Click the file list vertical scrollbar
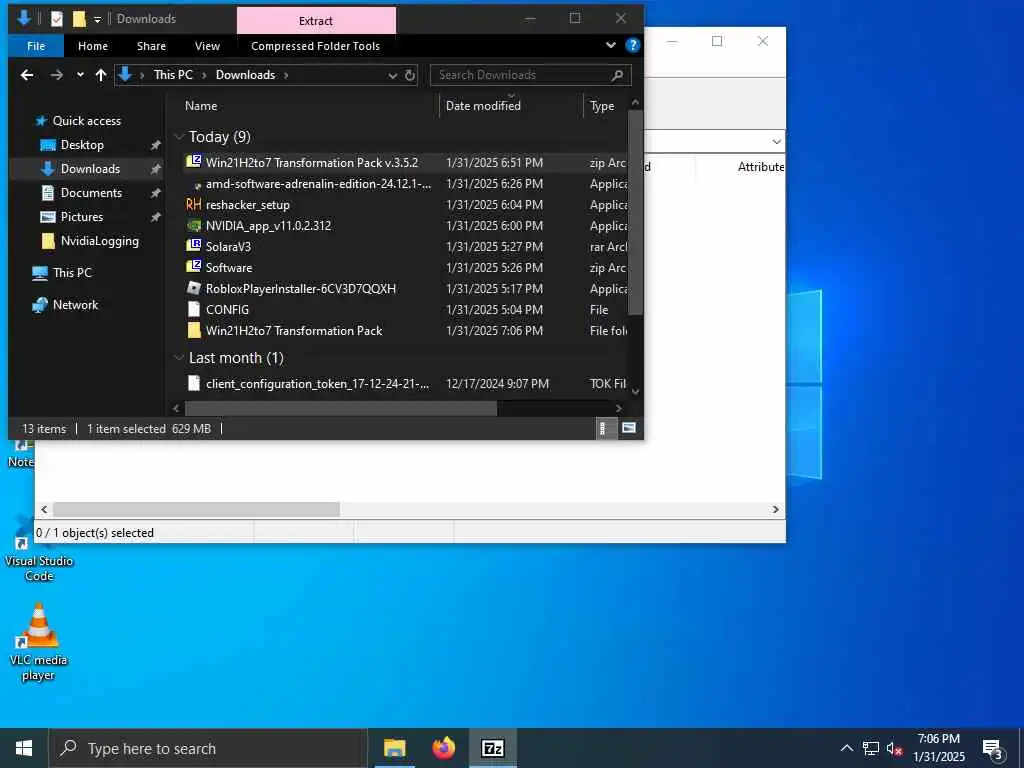The image size is (1024, 768). pos(635,212)
